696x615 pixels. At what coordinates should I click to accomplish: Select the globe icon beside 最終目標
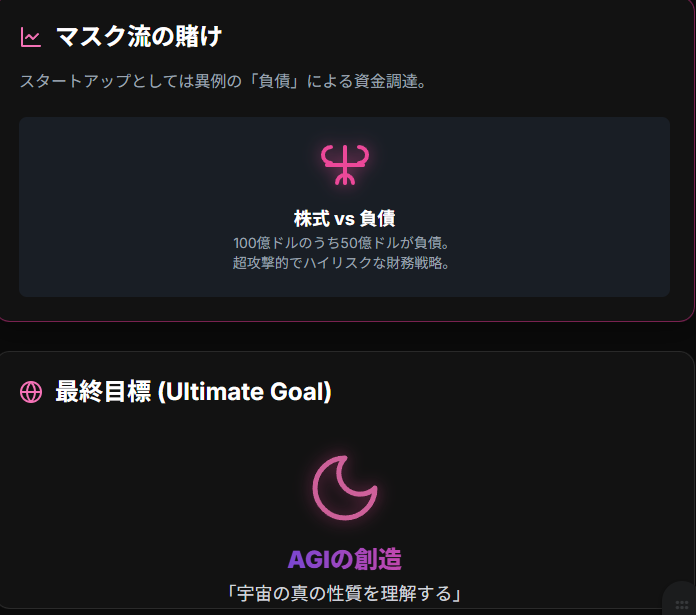tap(31, 392)
